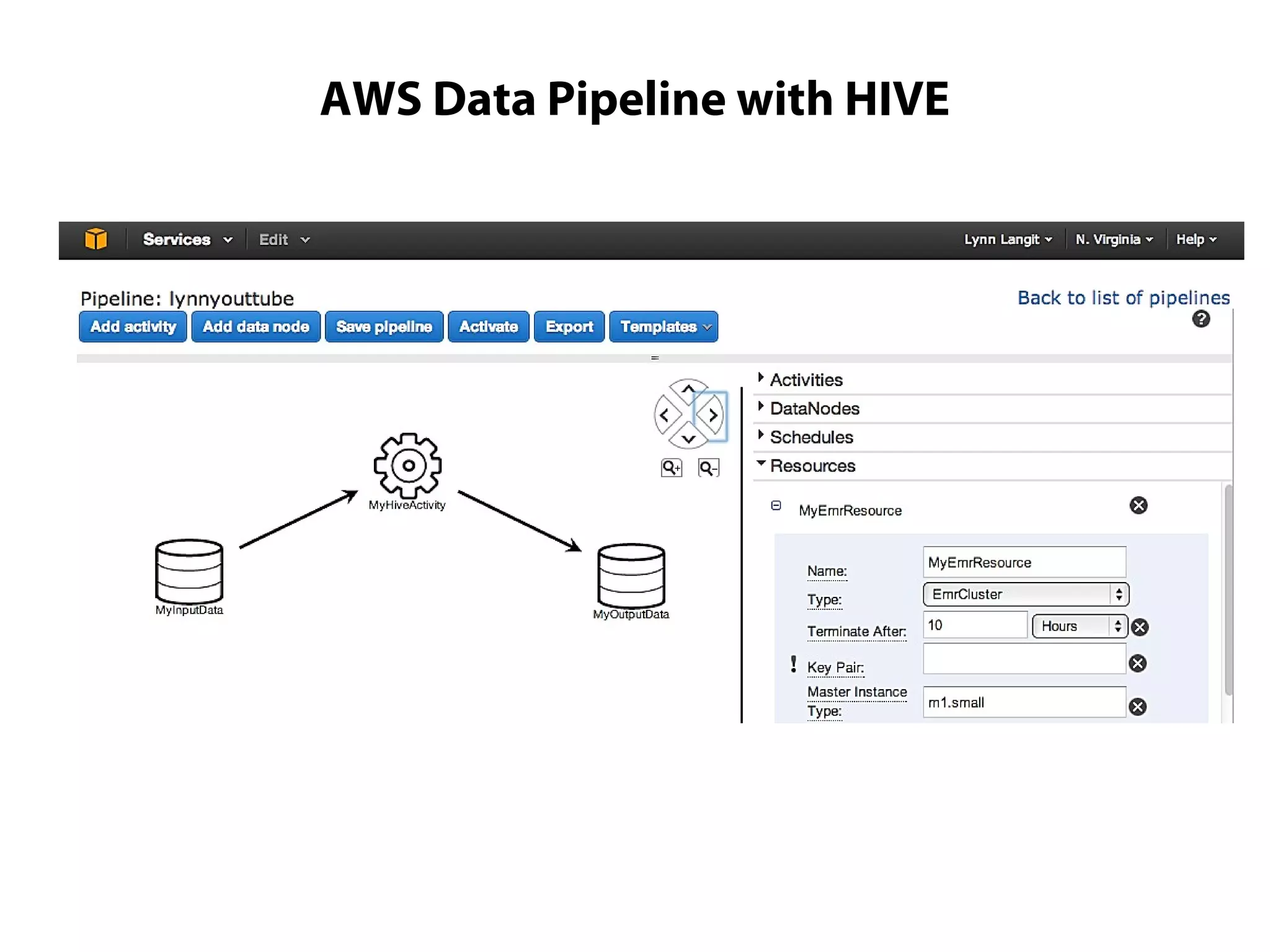
Task: Click the Key Pair warning exclamation icon
Action: point(793,664)
